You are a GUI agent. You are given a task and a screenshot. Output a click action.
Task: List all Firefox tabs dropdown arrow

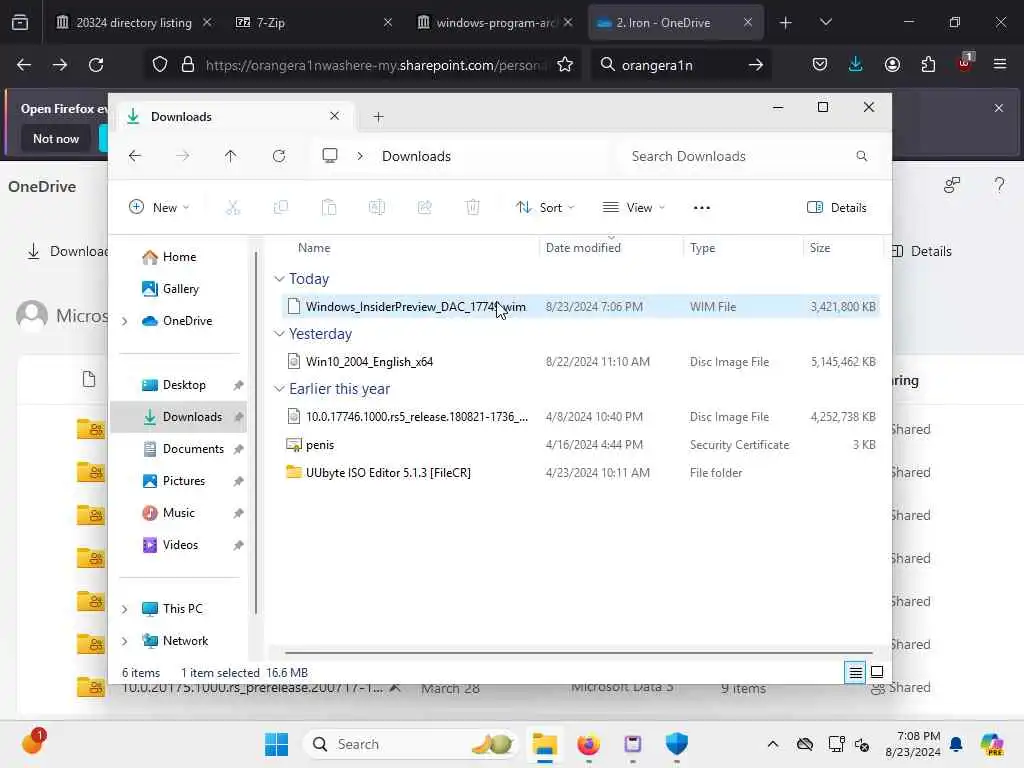(x=825, y=22)
